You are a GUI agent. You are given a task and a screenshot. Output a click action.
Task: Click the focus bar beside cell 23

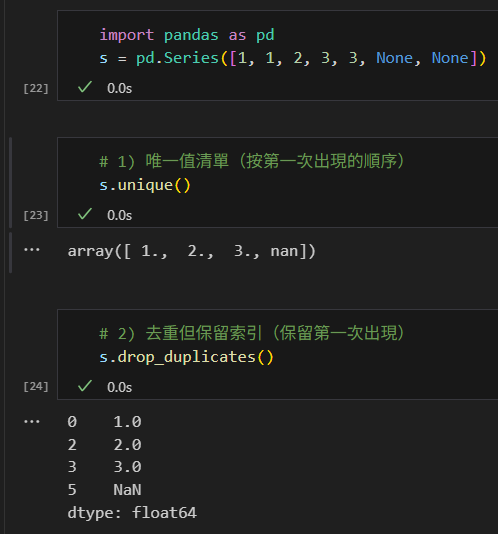click(x=11, y=183)
